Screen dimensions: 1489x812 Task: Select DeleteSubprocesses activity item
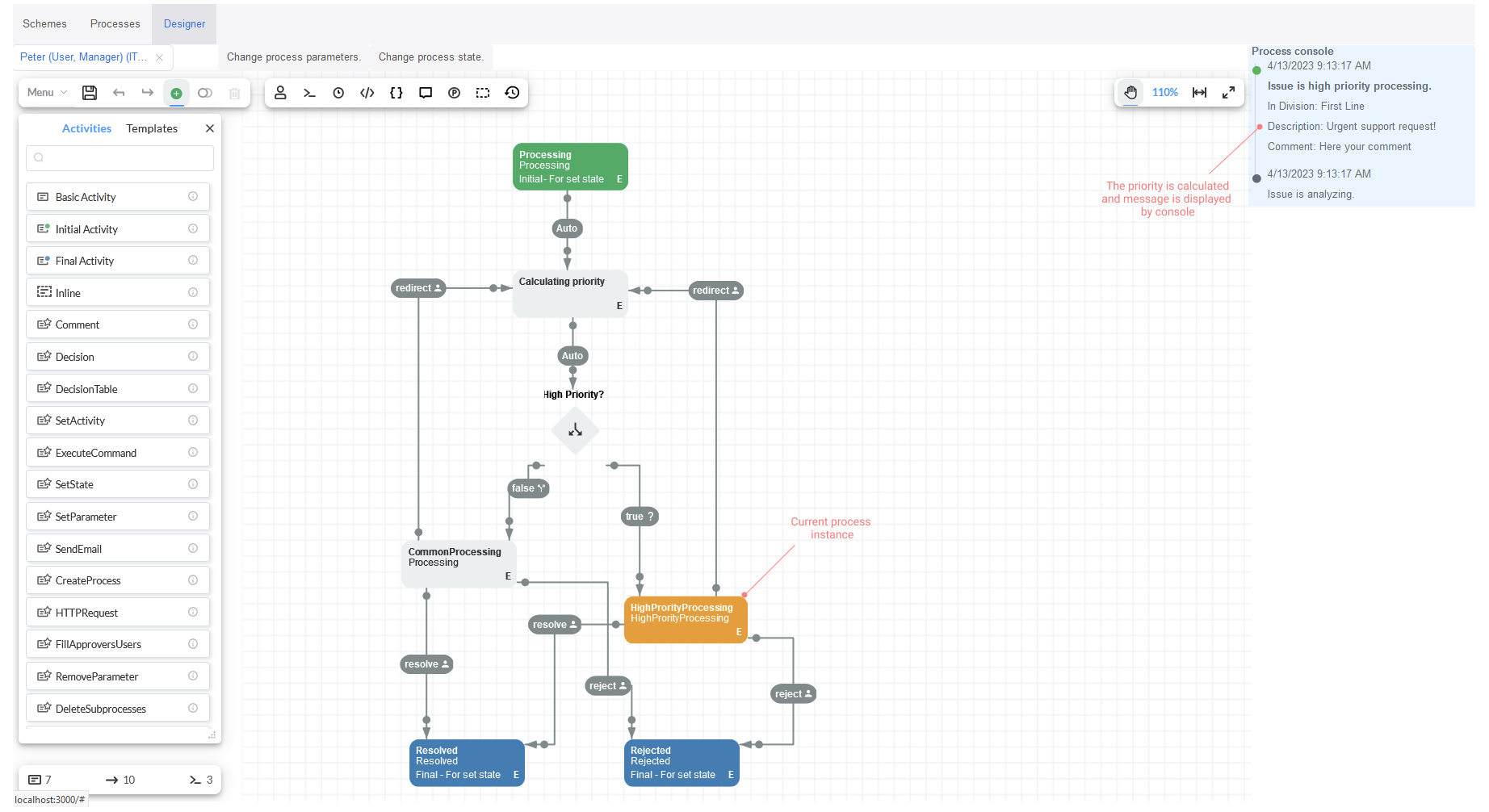(118, 709)
